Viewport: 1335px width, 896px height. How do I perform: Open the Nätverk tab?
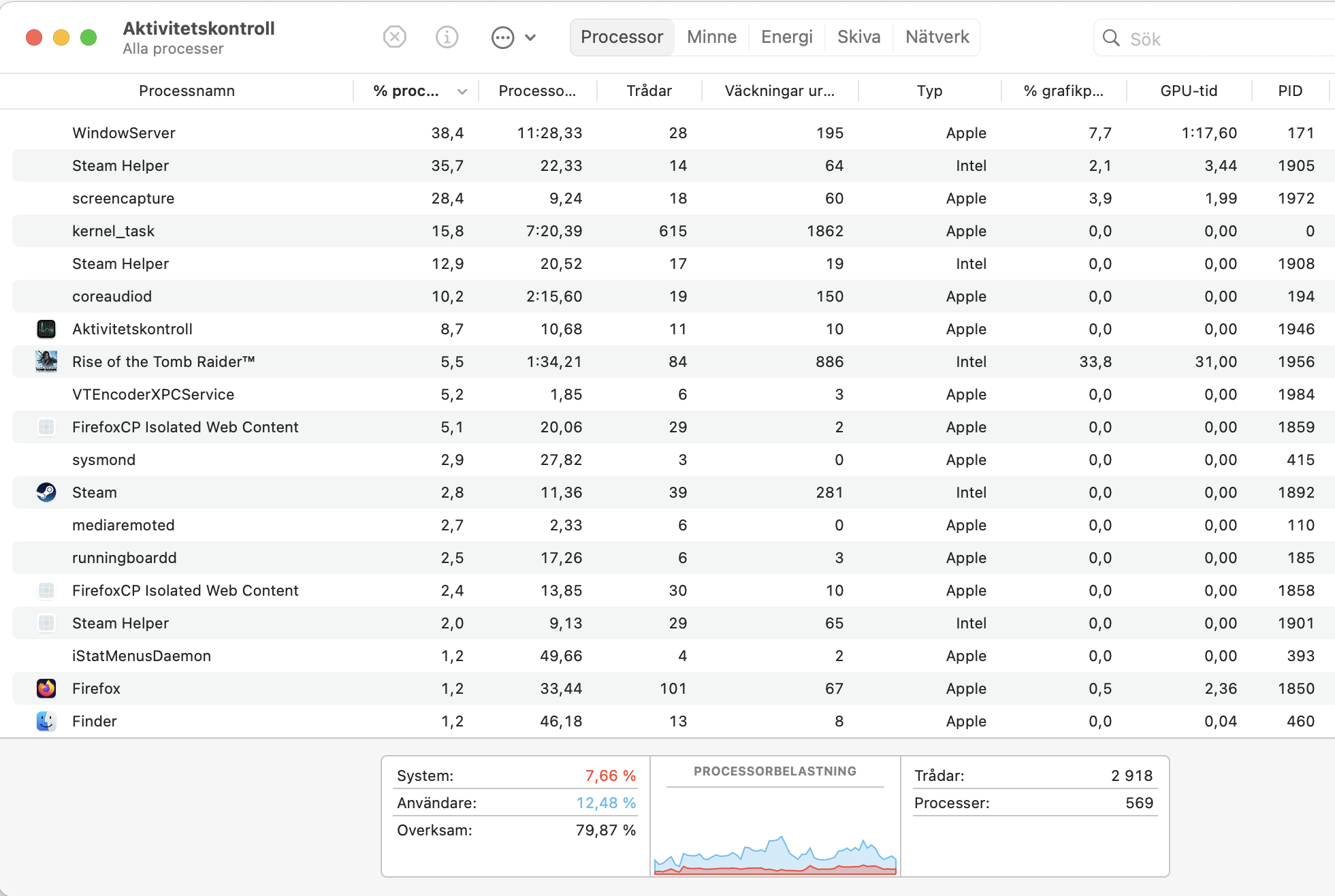(937, 37)
